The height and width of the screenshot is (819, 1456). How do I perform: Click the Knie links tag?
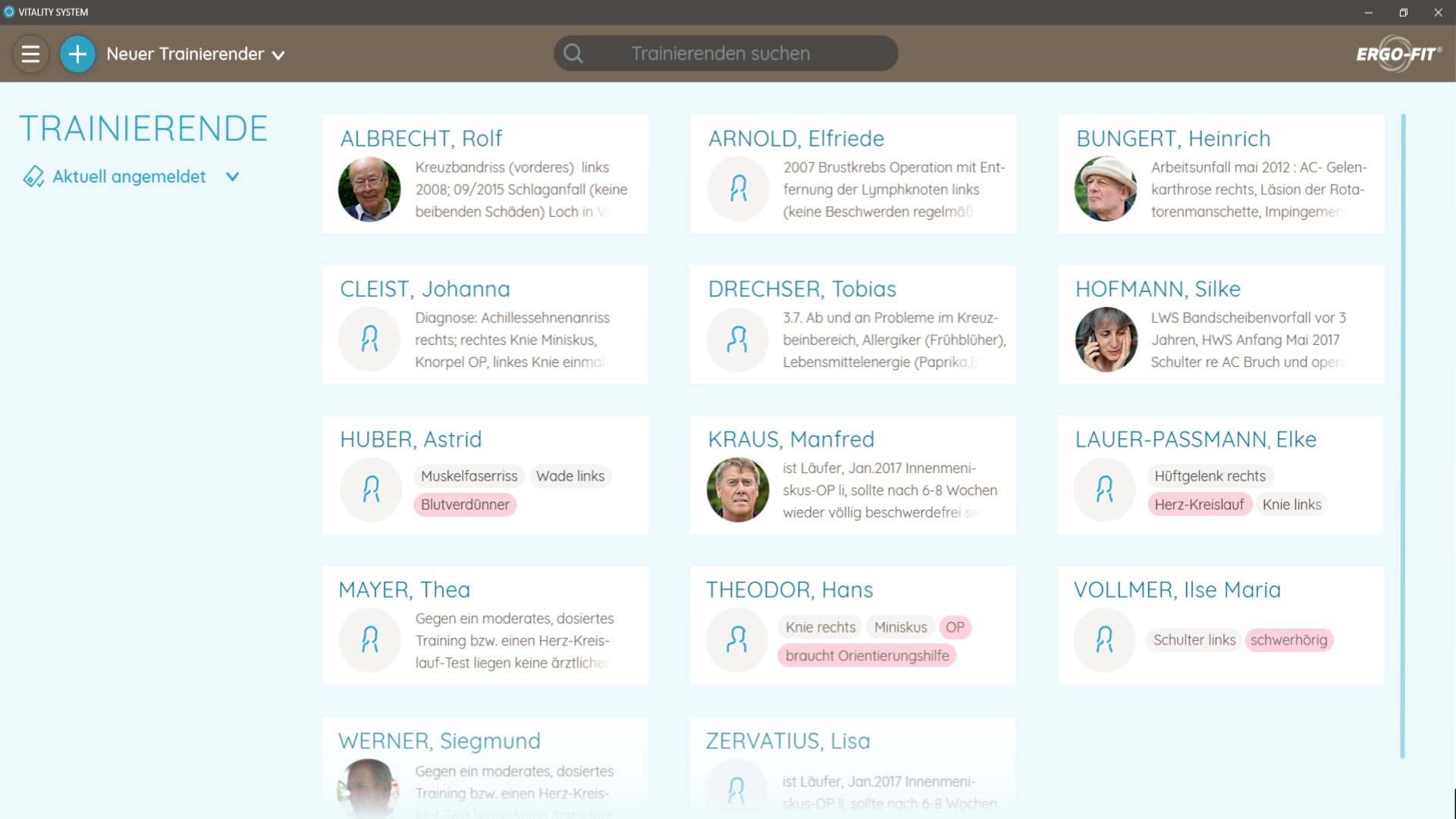(1291, 504)
